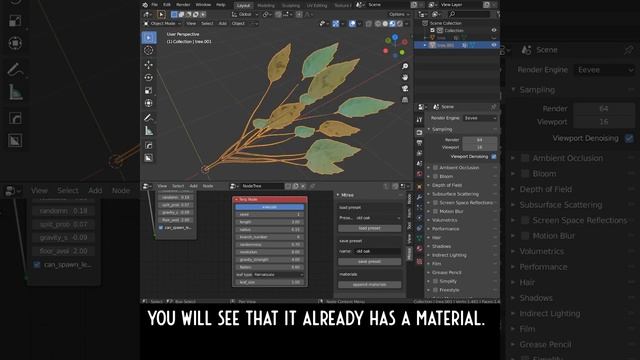
Task: Unlink the NodeTree with X icon
Action: [303, 186]
